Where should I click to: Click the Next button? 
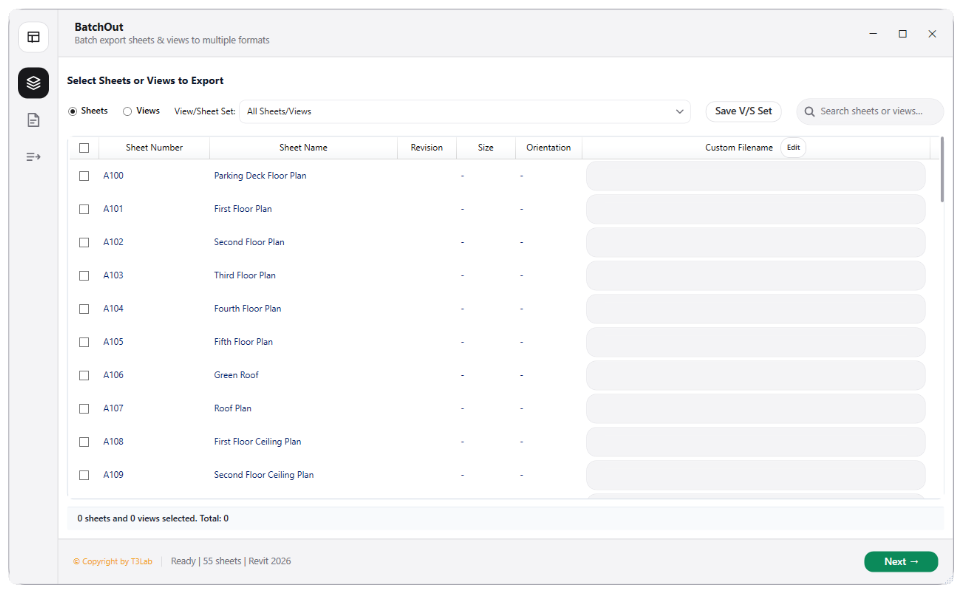901,561
